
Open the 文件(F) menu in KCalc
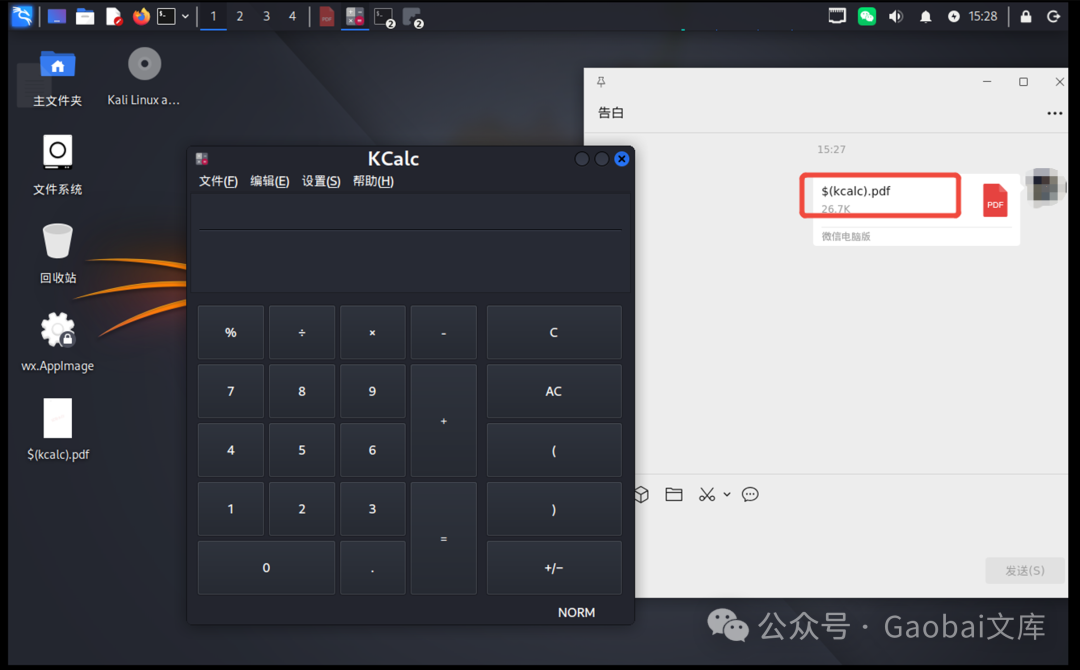point(218,181)
